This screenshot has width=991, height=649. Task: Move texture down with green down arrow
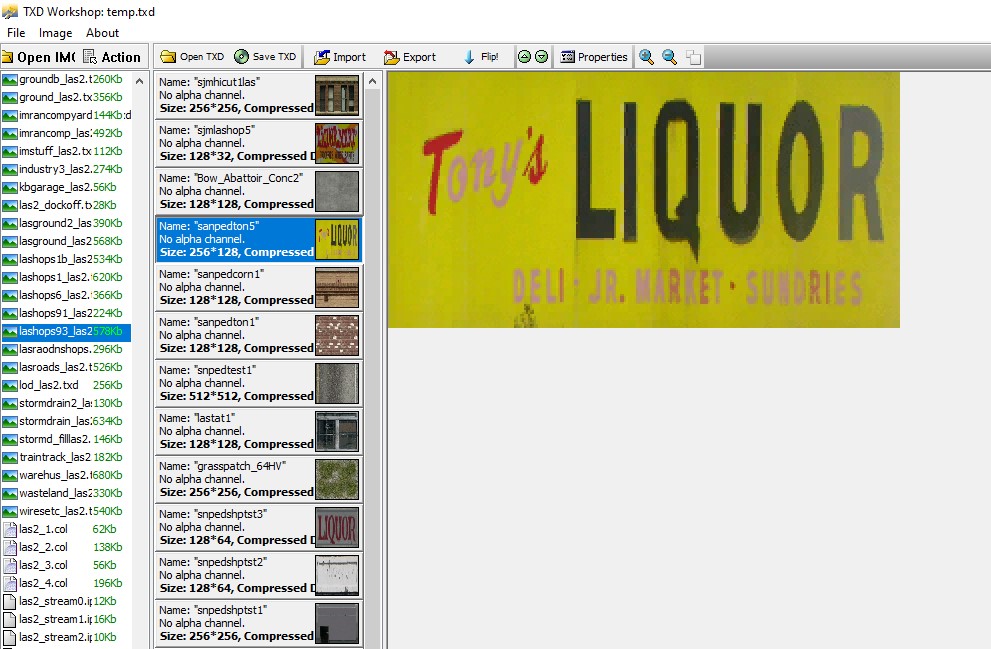pyautogui.click(x=542, y=57)
